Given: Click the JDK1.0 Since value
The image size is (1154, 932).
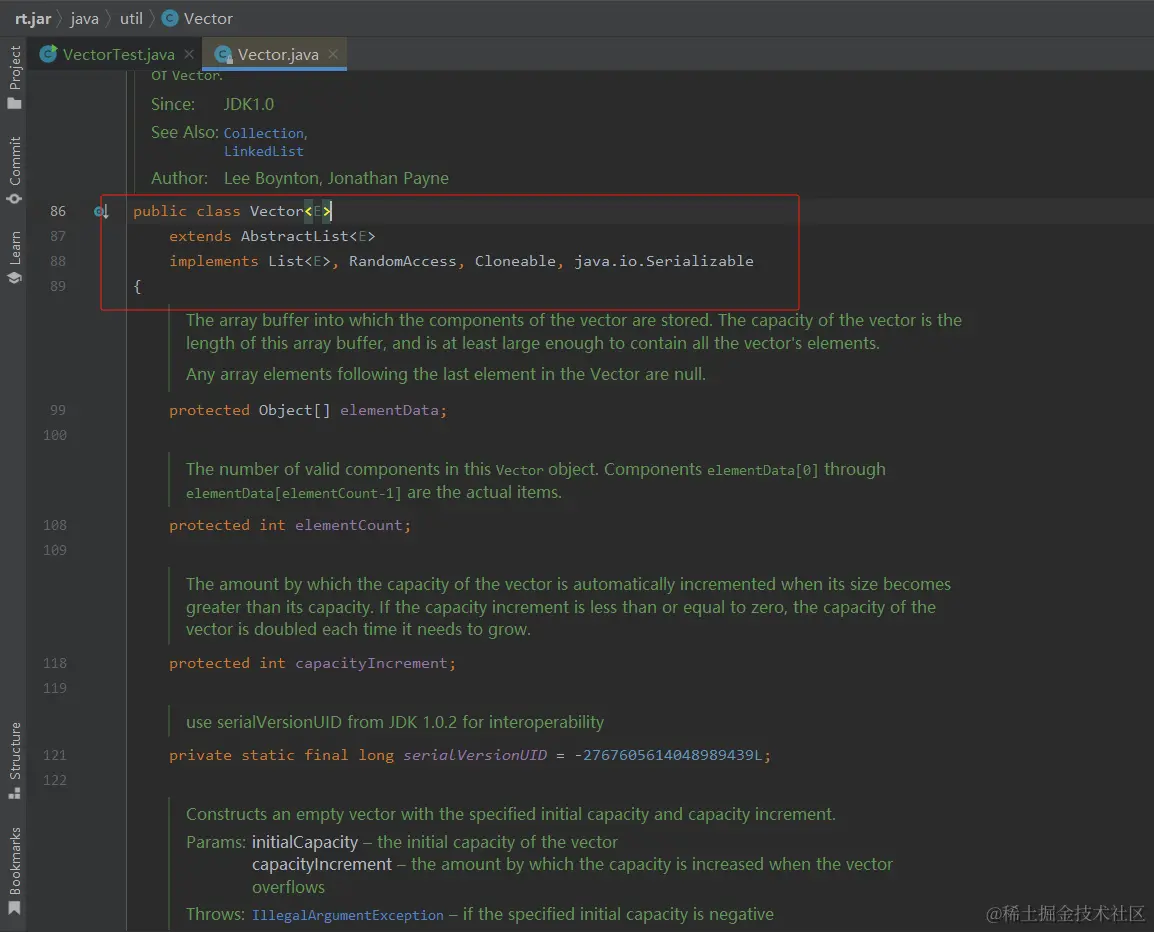Looking at the screenshot, I should 249,105.
